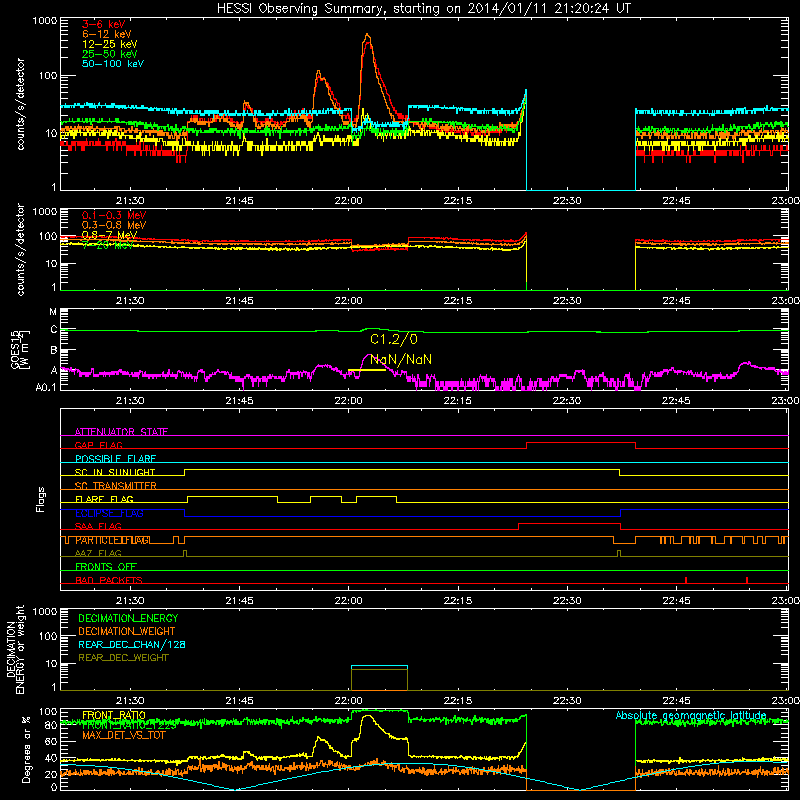The width and height of the screenshot is (800, 800).
Task: Click the yellow flare interval bar in GOES panel
Action: [x=366, y=370]
